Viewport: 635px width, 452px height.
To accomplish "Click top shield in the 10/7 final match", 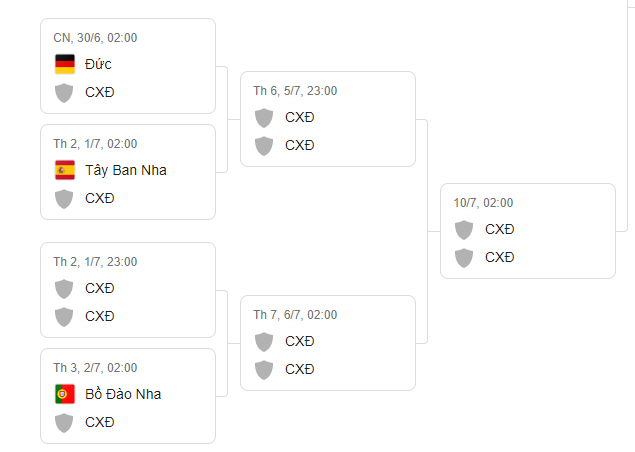I will coord(464,229).
